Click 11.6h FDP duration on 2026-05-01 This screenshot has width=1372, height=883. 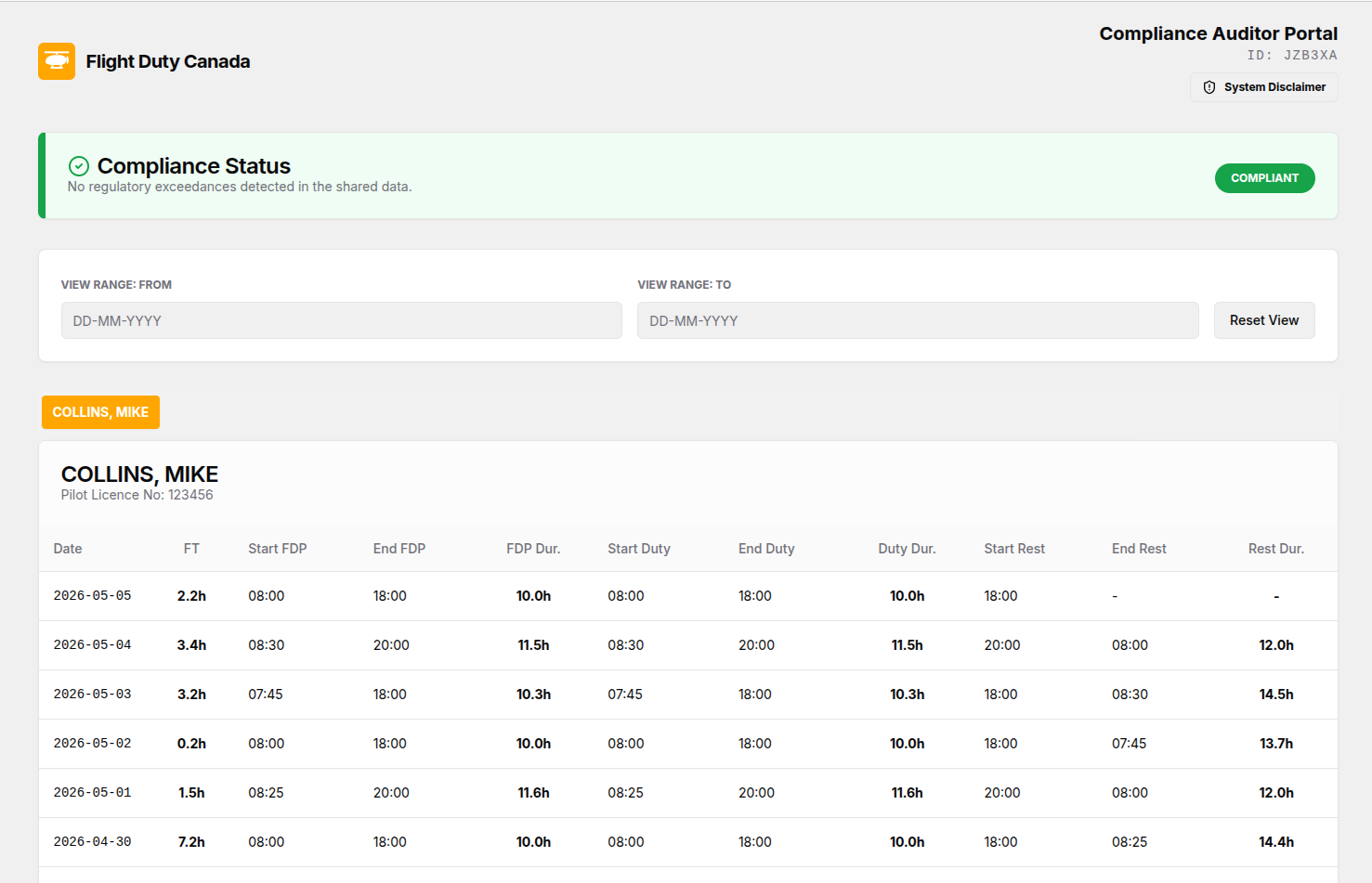click(x=533, y=793)
